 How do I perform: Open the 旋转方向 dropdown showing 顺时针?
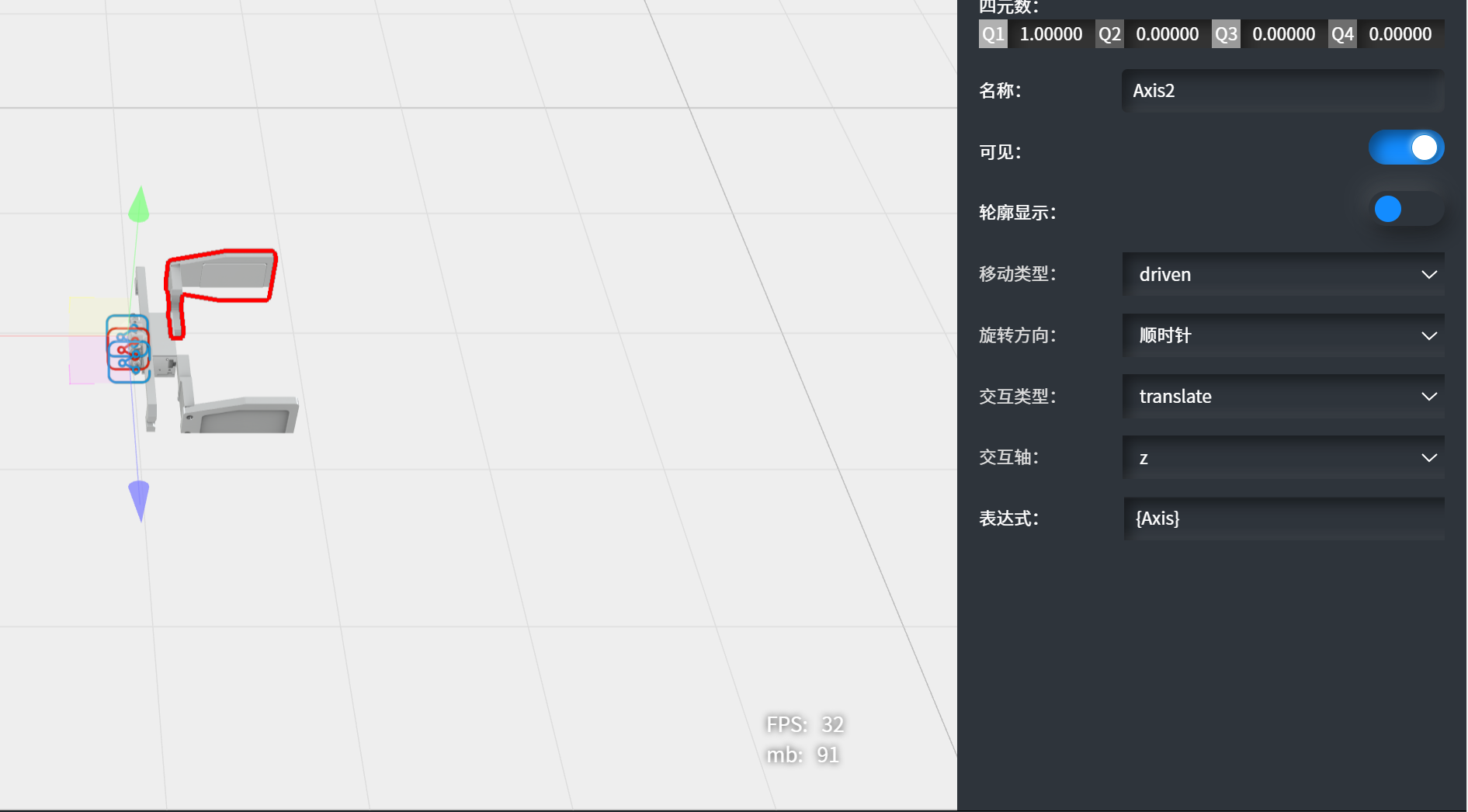coord(1282,335)
